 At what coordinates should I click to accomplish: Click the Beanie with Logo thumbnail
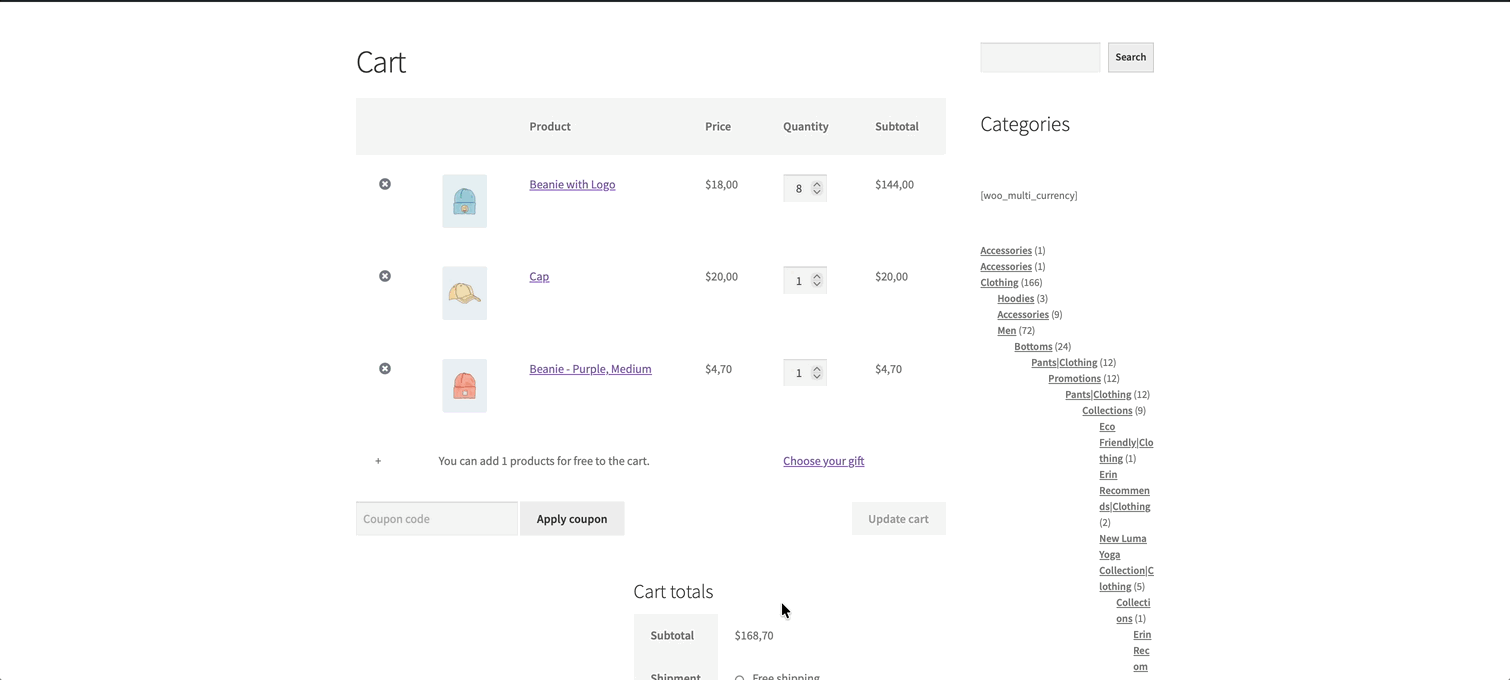pyautogui.click(x=464, y=201)
